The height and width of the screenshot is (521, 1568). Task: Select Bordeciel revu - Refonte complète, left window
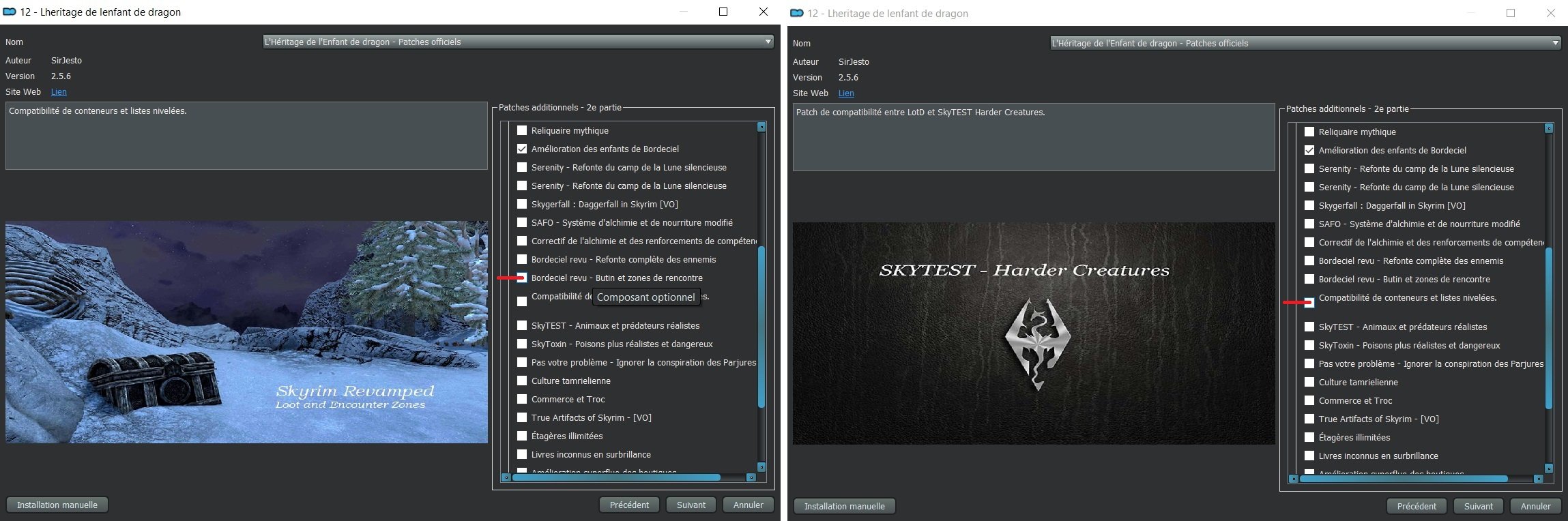(522, 259)
